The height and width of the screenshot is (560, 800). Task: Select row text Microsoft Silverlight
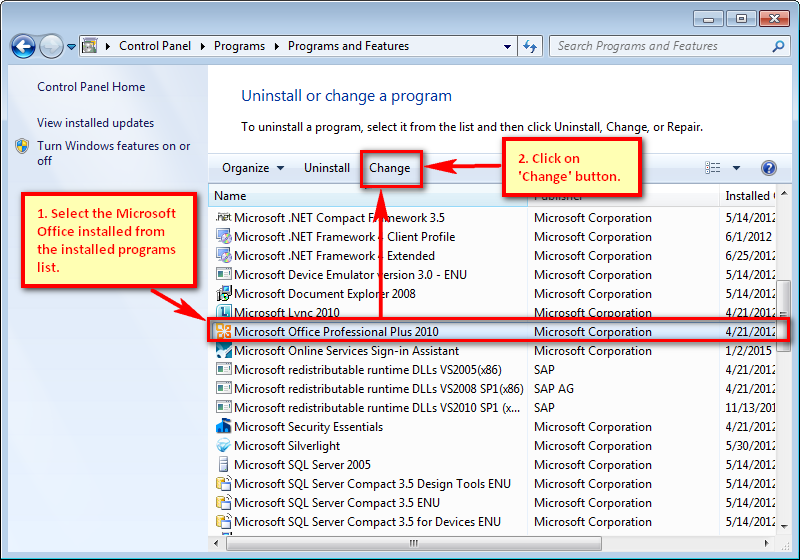click(x=287, y=446)
